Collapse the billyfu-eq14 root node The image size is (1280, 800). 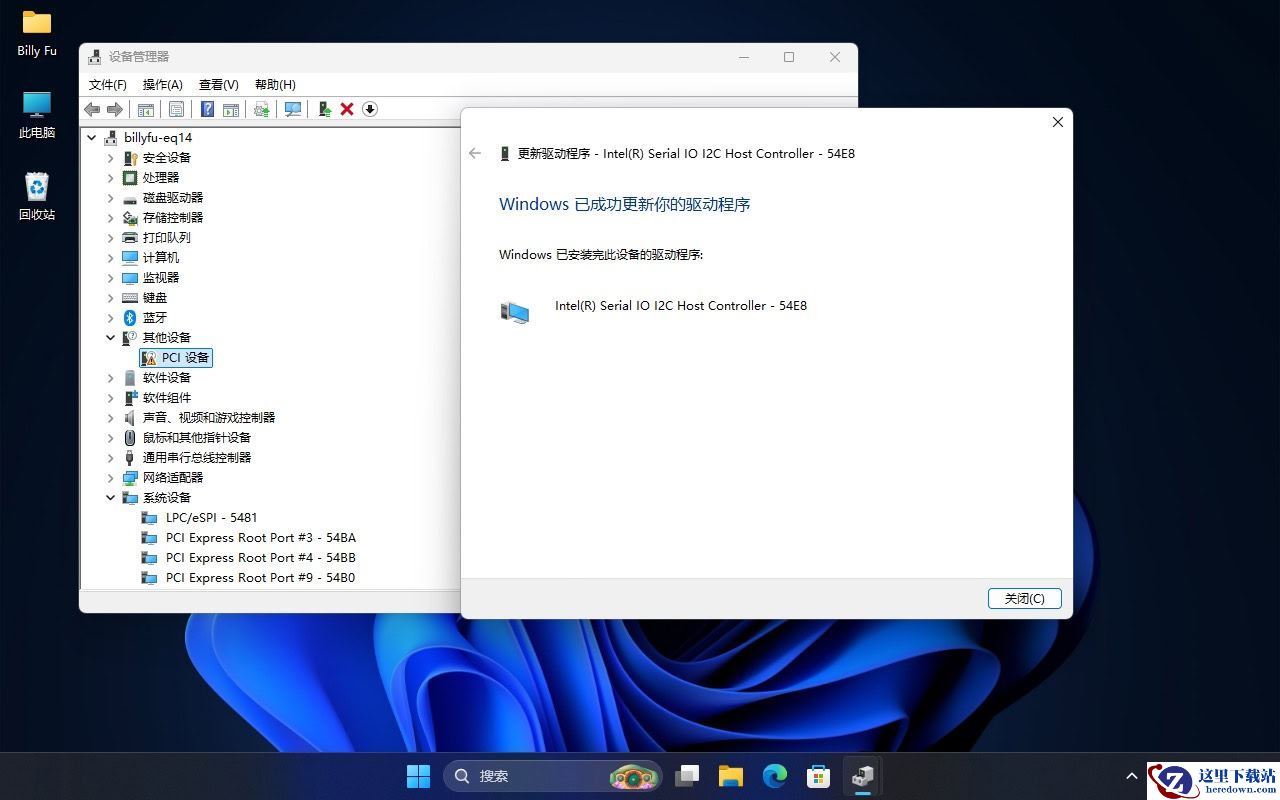(x=92, y=138)
